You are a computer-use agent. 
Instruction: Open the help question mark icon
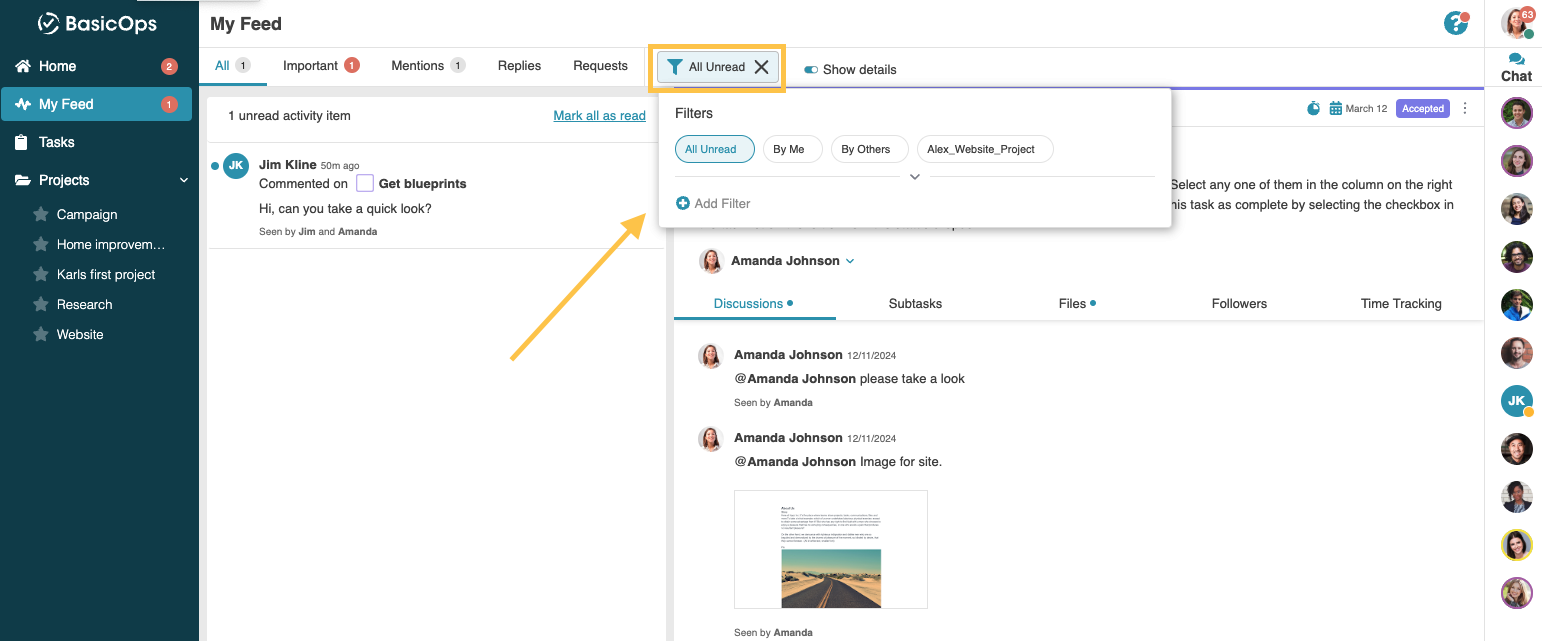point(1456,23)
